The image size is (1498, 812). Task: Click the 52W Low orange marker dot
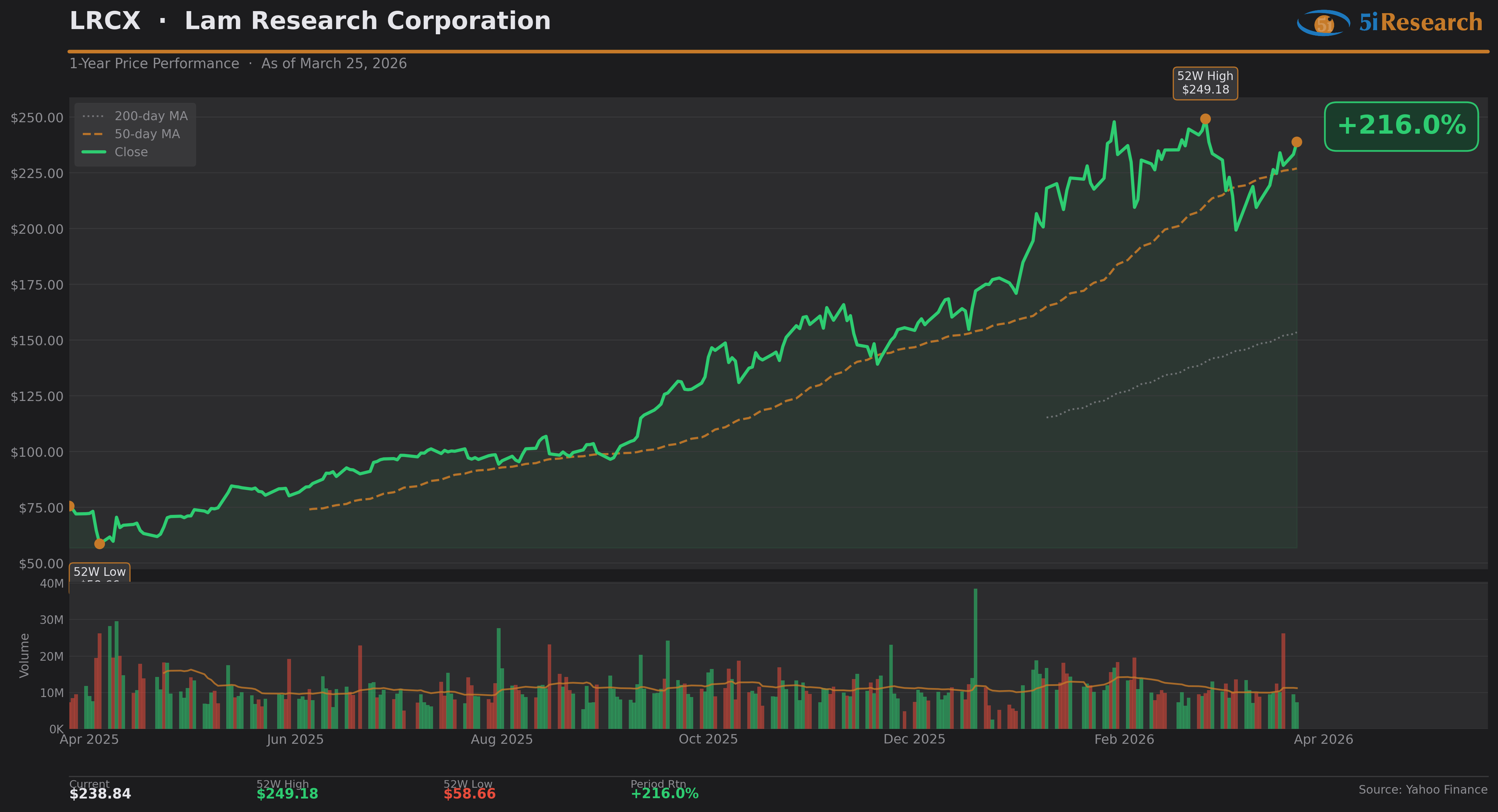point(99,544)
